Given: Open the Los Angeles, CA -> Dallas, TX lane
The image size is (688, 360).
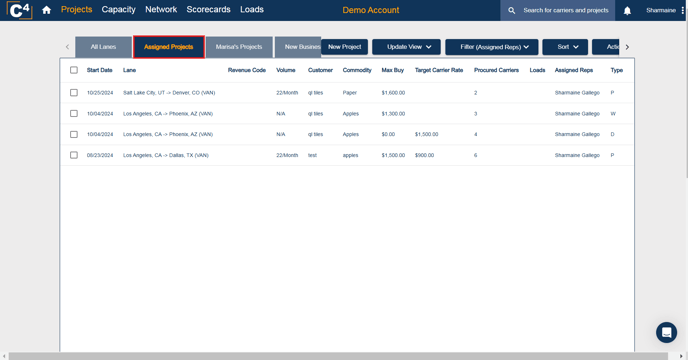Looking at the screenshot, I should (x=166, y=155).
